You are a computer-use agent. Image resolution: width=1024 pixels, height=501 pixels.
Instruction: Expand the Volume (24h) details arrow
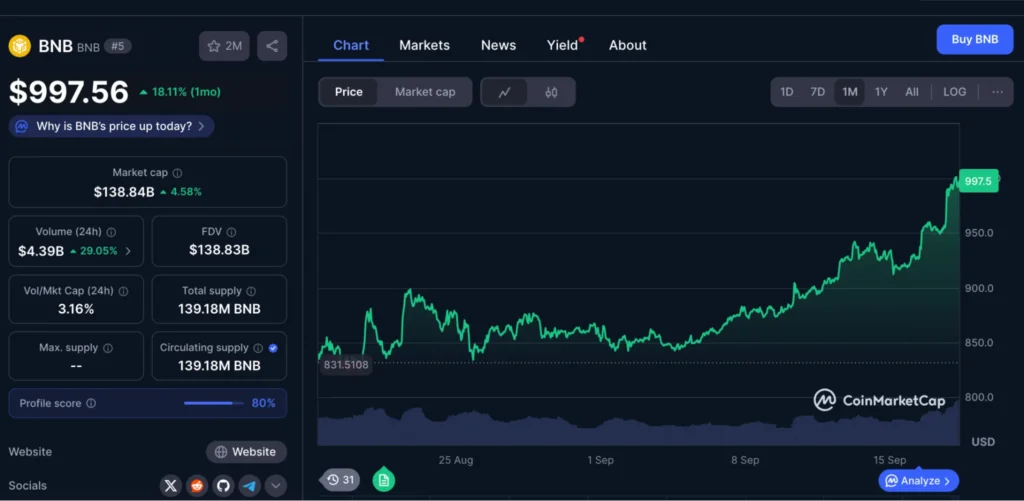(x=128, y=251)
